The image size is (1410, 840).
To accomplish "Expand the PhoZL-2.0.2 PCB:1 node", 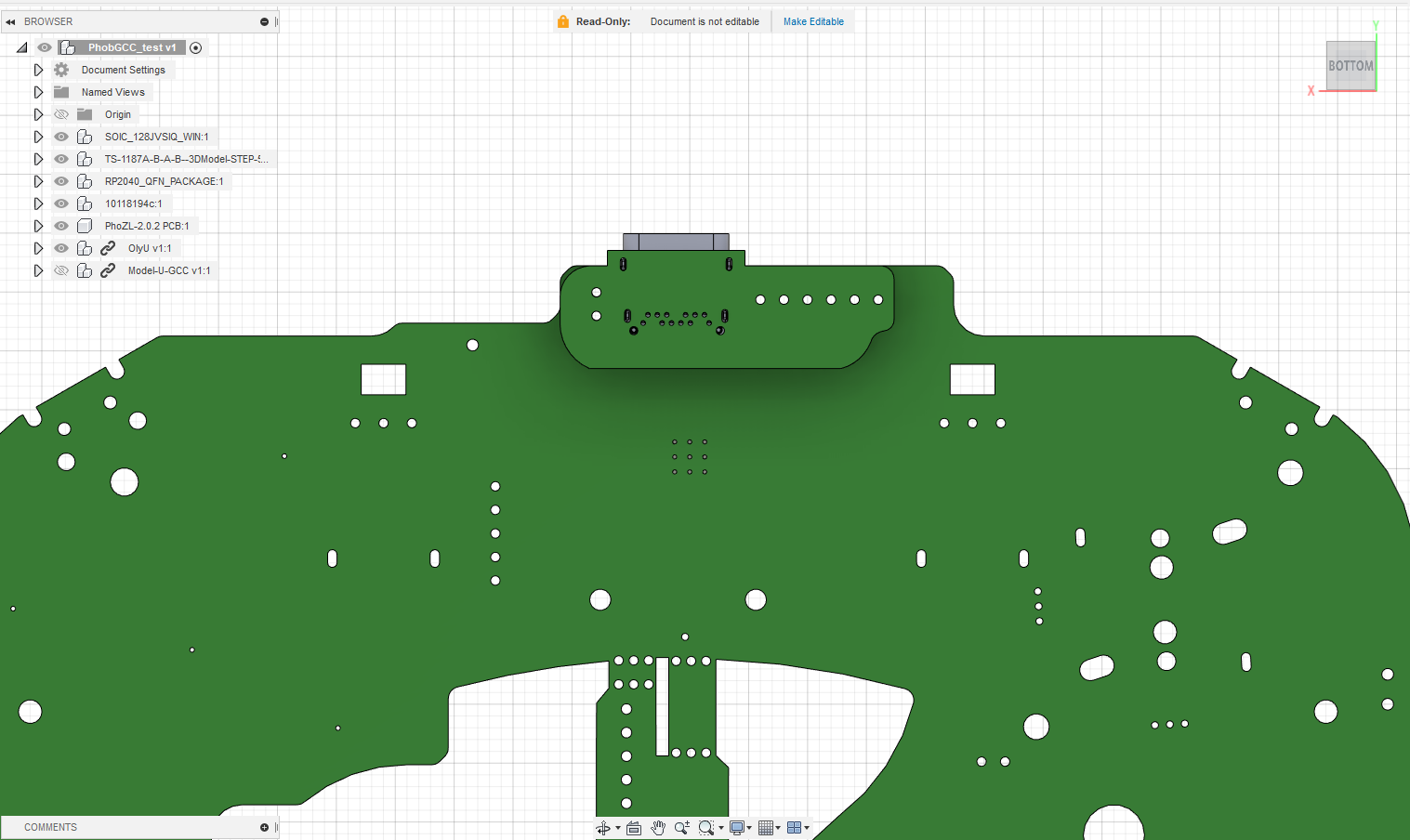I will point(38,226).
